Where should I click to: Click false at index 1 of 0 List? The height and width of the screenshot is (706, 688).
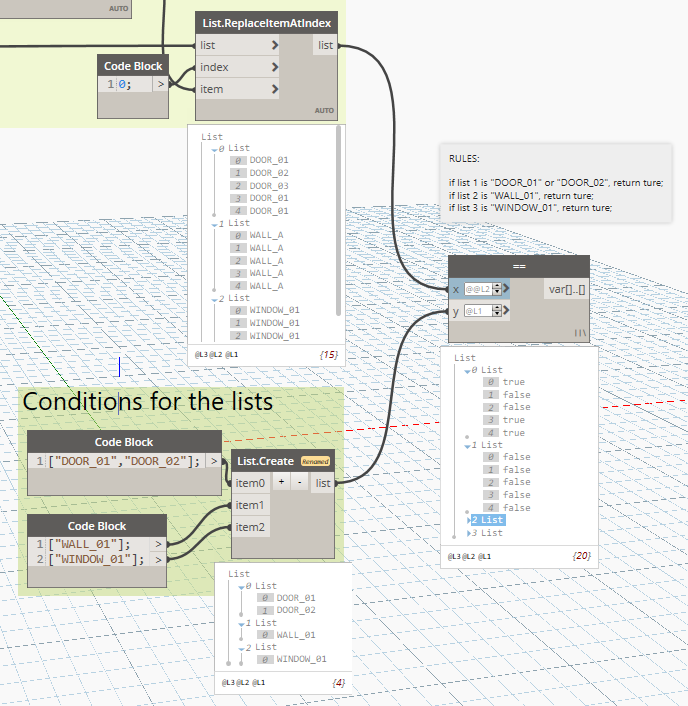(x=516, y=395)
